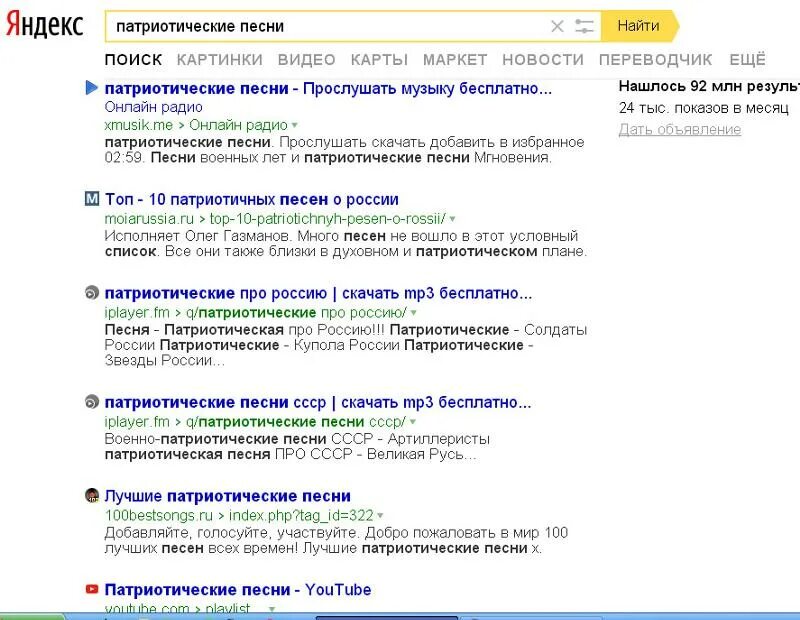
Task: Expand dropdown arrow next to youtube.com URL
Action: (272, 609)
